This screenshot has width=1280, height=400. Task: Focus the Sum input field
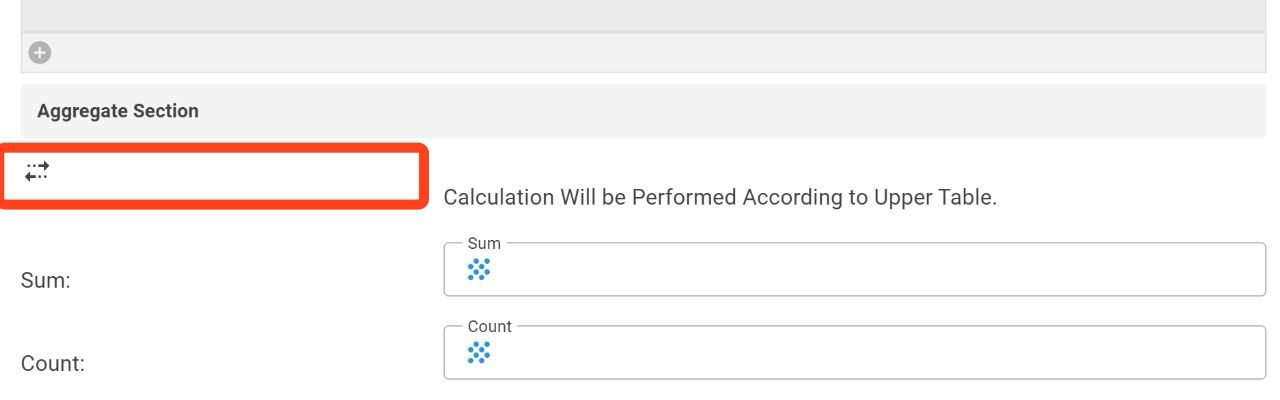[855, 269]
